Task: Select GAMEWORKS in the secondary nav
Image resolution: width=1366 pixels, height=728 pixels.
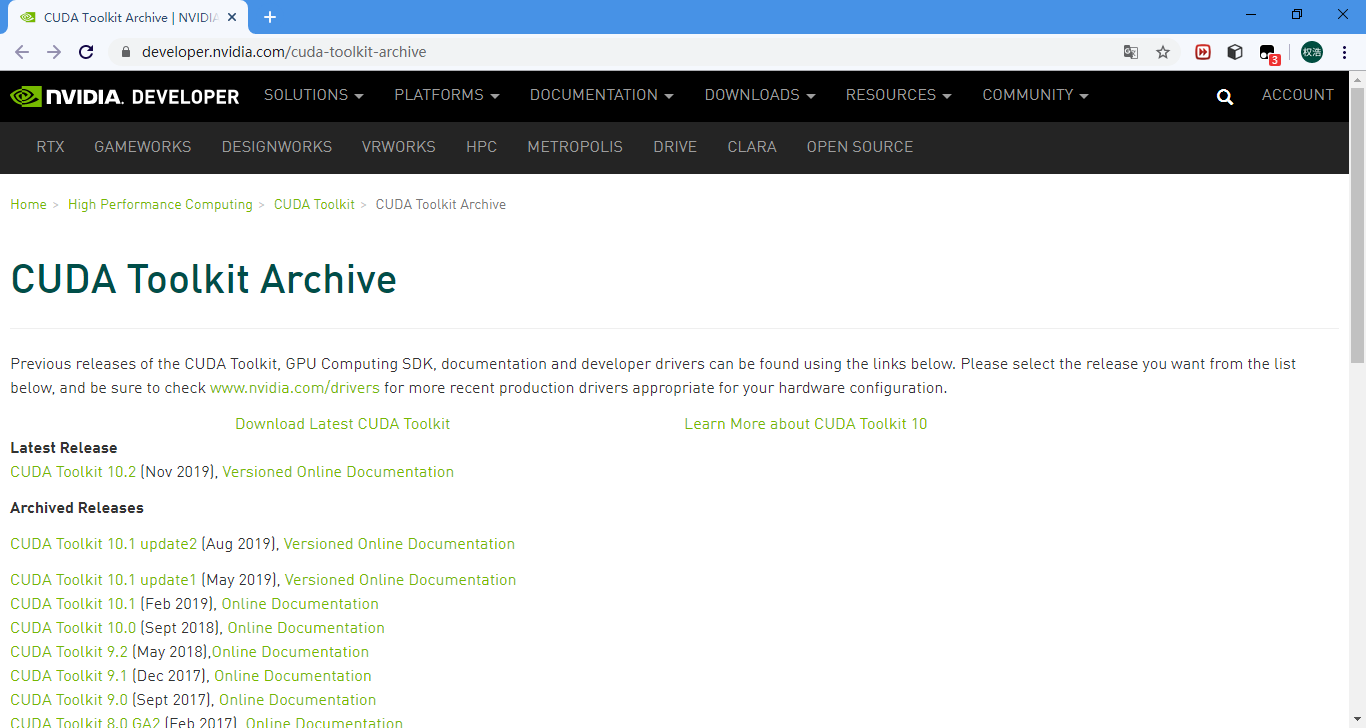Action: coord(143,147)
